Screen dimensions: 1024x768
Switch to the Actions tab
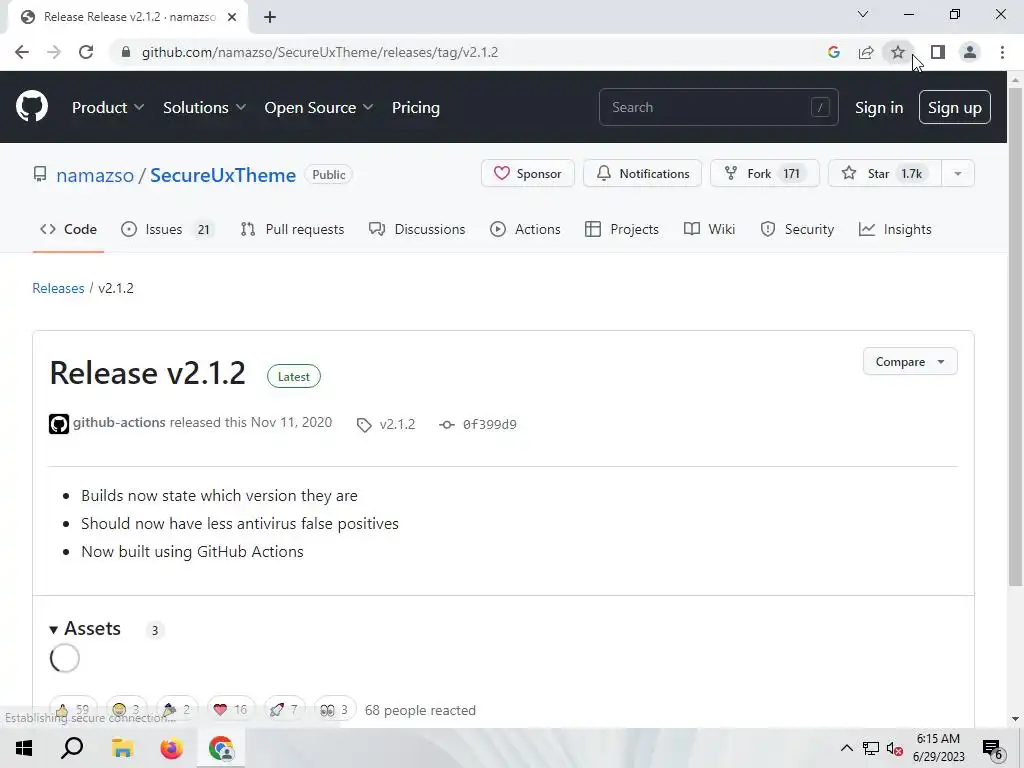[525, 229]
